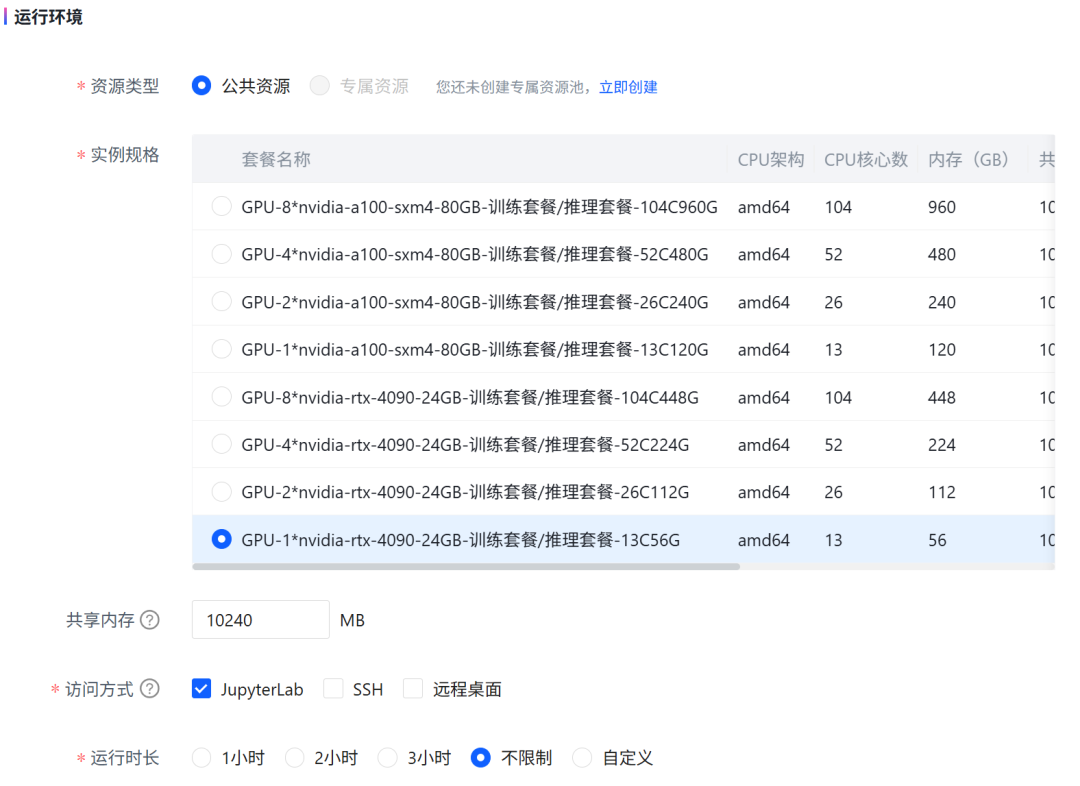Uncheck the JupyterLab access method checkbox
The image size is (1080, 786).
point(201,688)
